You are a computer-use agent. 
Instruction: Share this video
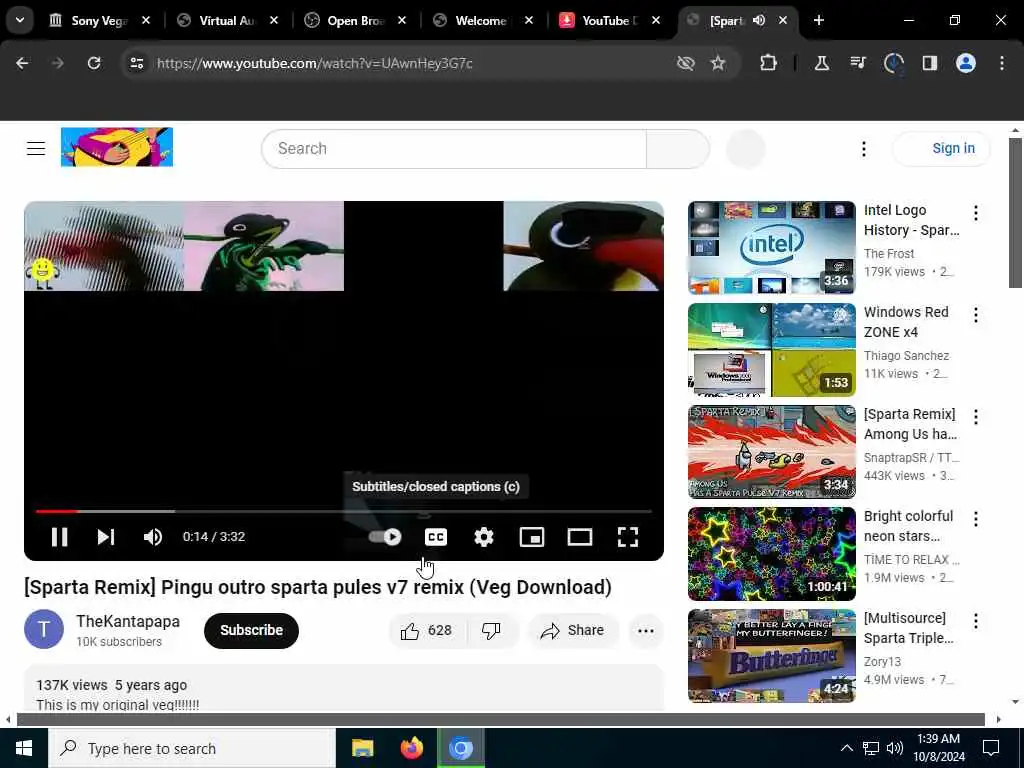point(573,630)
